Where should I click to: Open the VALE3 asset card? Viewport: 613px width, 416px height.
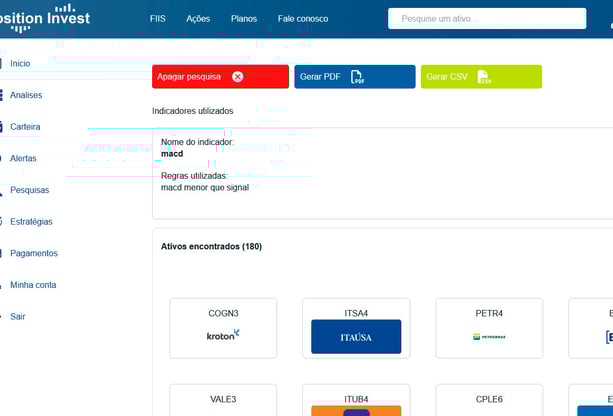tap(223, 400)
